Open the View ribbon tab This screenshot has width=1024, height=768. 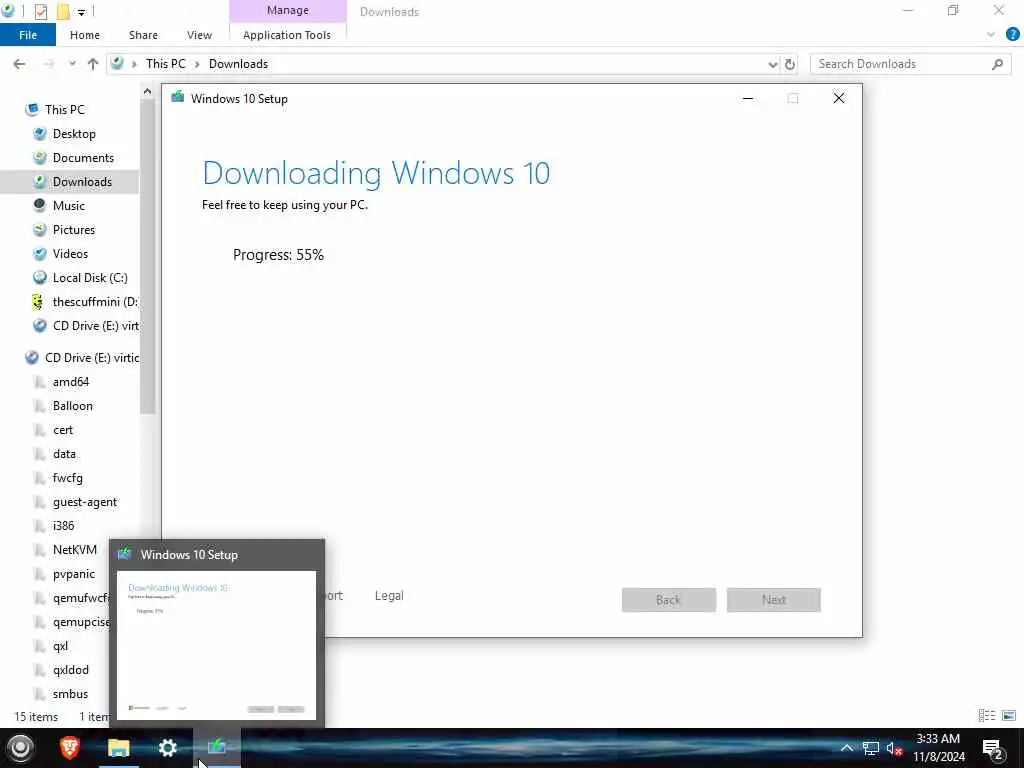point(199,35)
